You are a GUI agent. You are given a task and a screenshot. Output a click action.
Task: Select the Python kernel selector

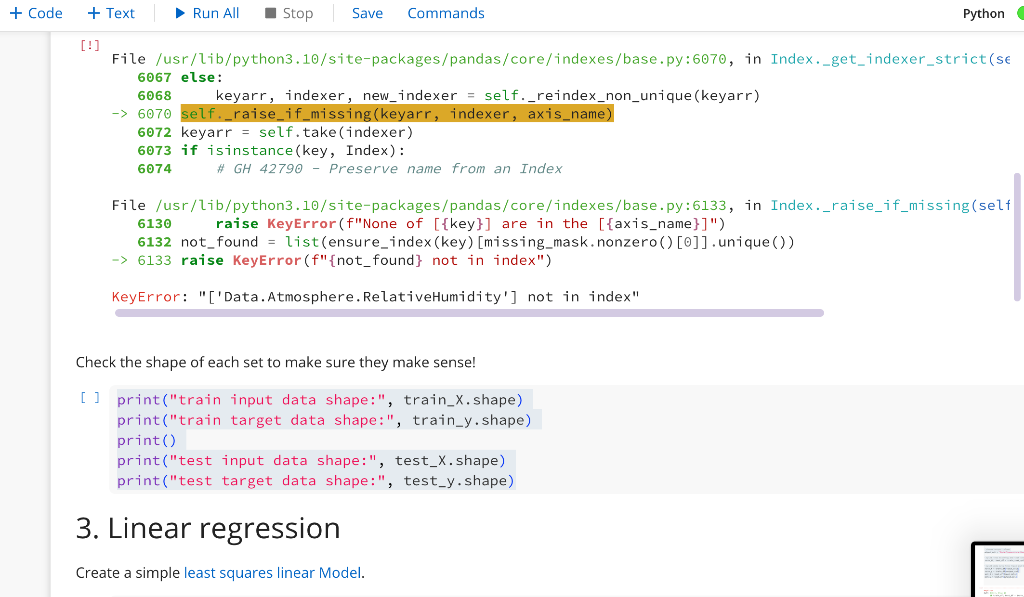(982, 13)
